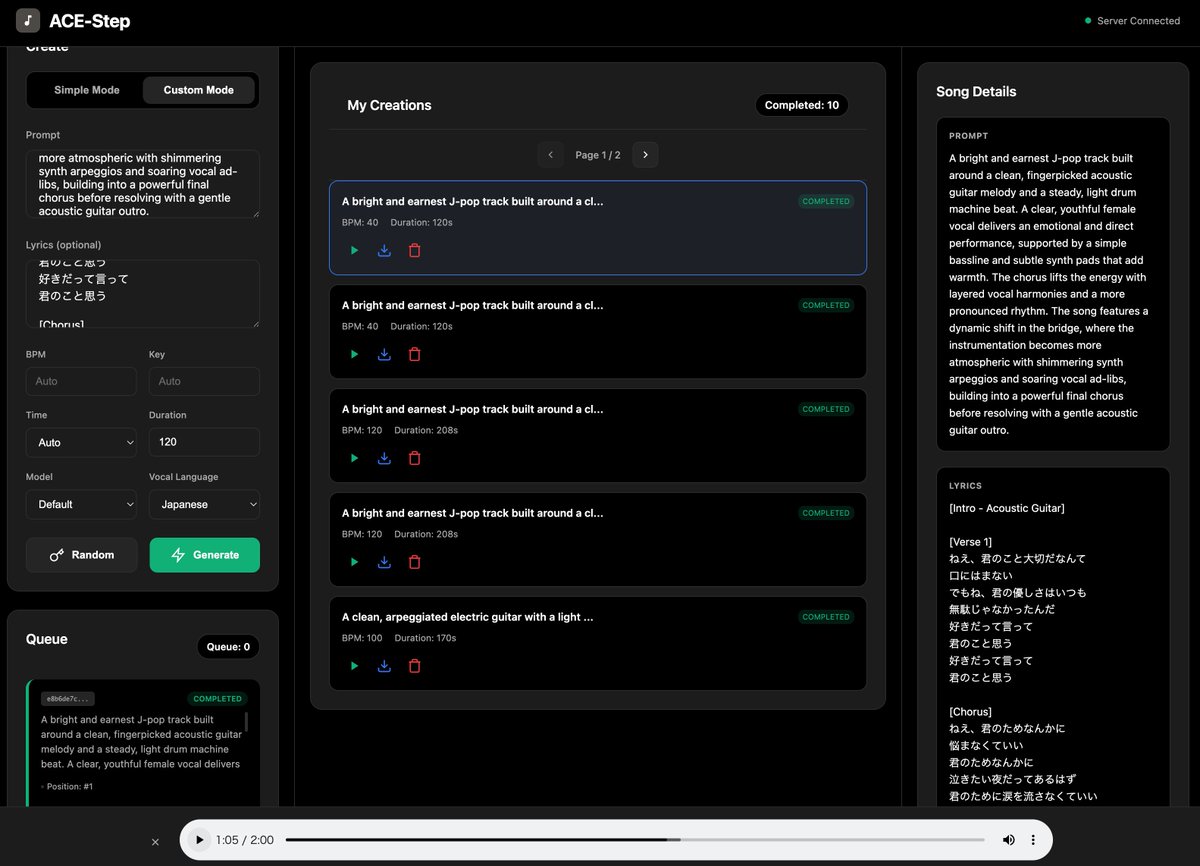Click the Queue: 0 badge

click(228, 647)
